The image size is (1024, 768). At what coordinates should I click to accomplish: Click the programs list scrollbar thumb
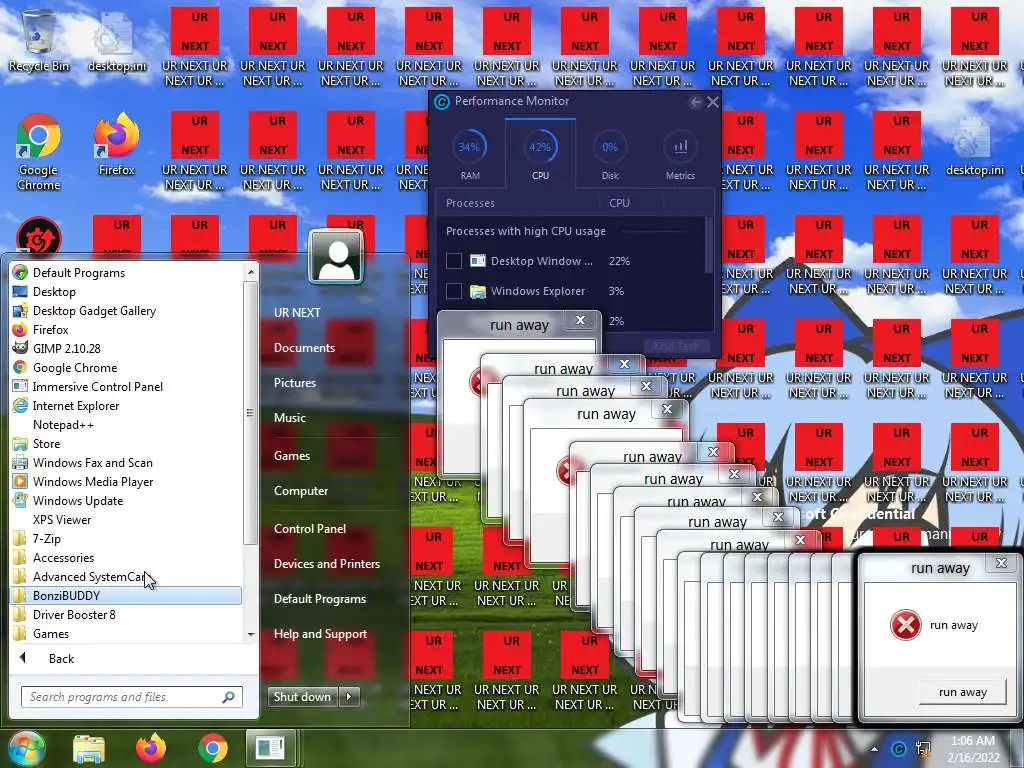[251, 411]
